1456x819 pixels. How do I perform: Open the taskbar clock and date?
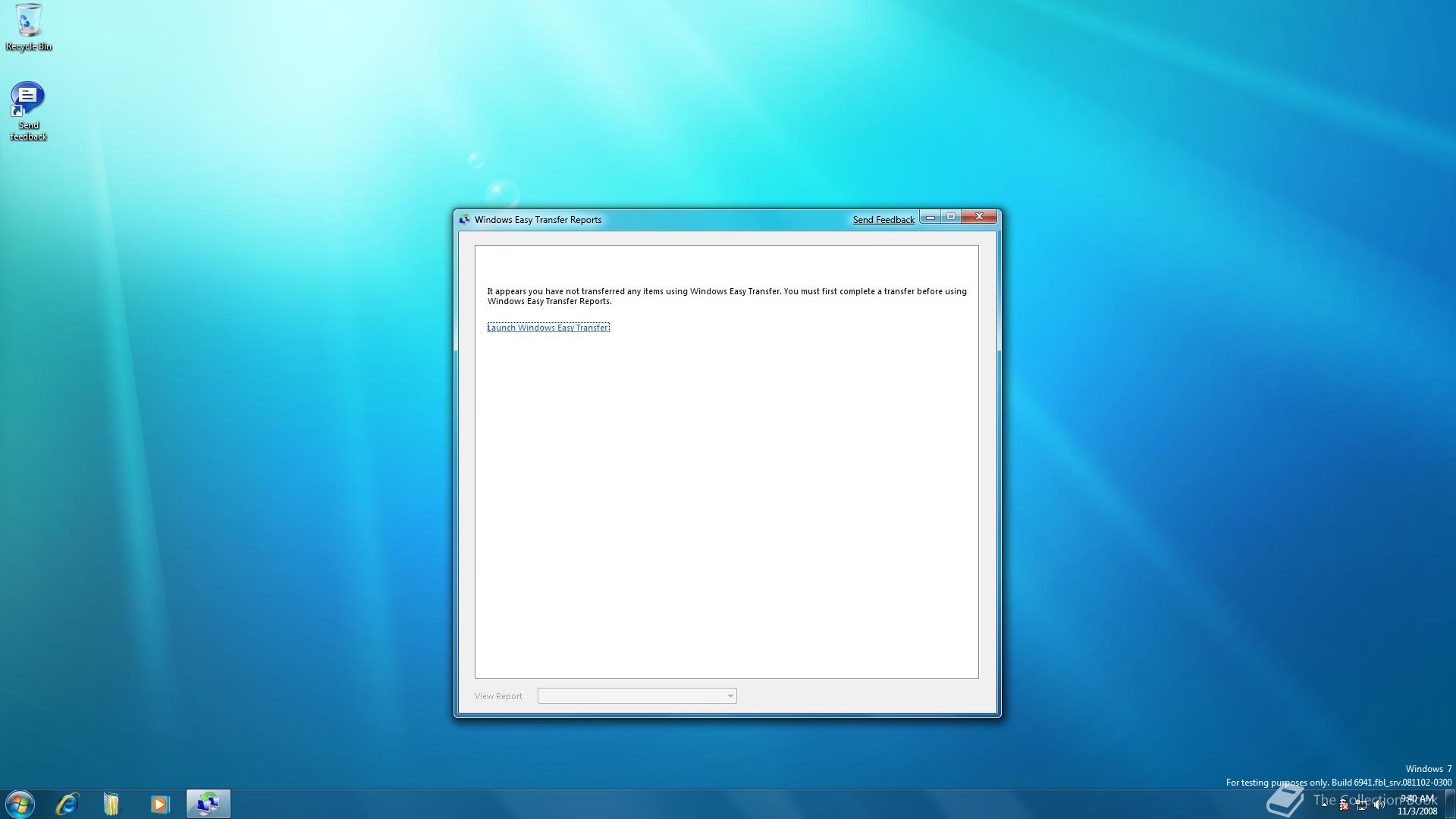pyautogui.click(x=1417, y=805)
